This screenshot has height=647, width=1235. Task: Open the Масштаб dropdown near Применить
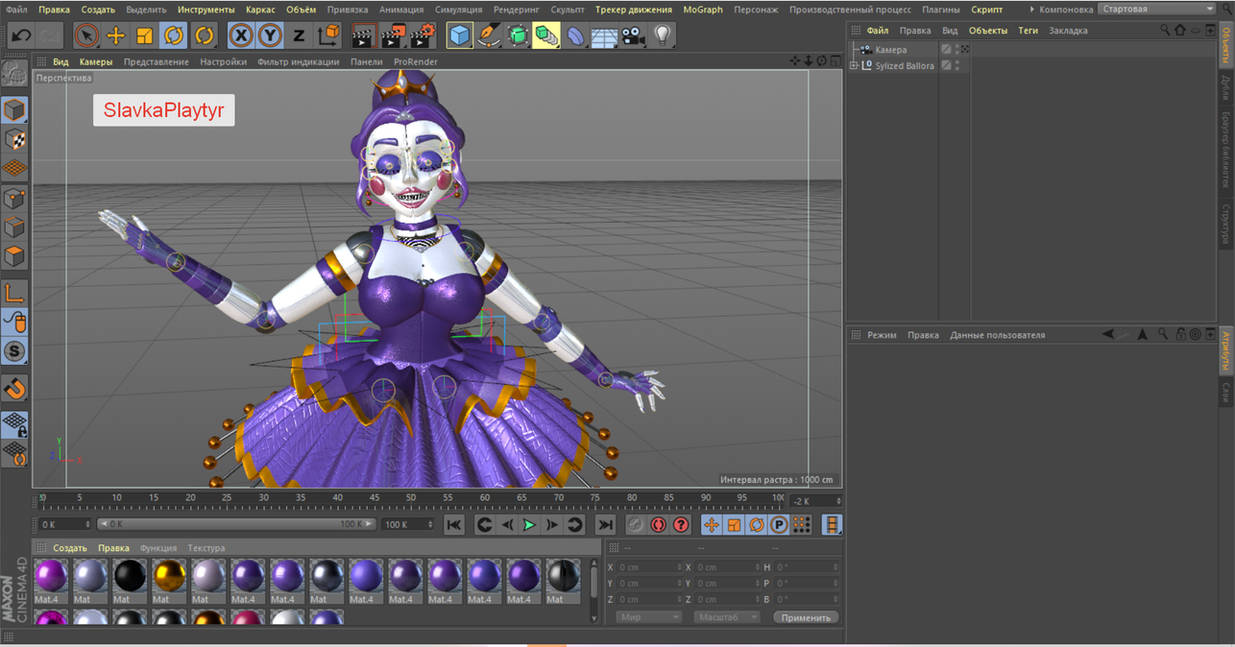[726, 617]
